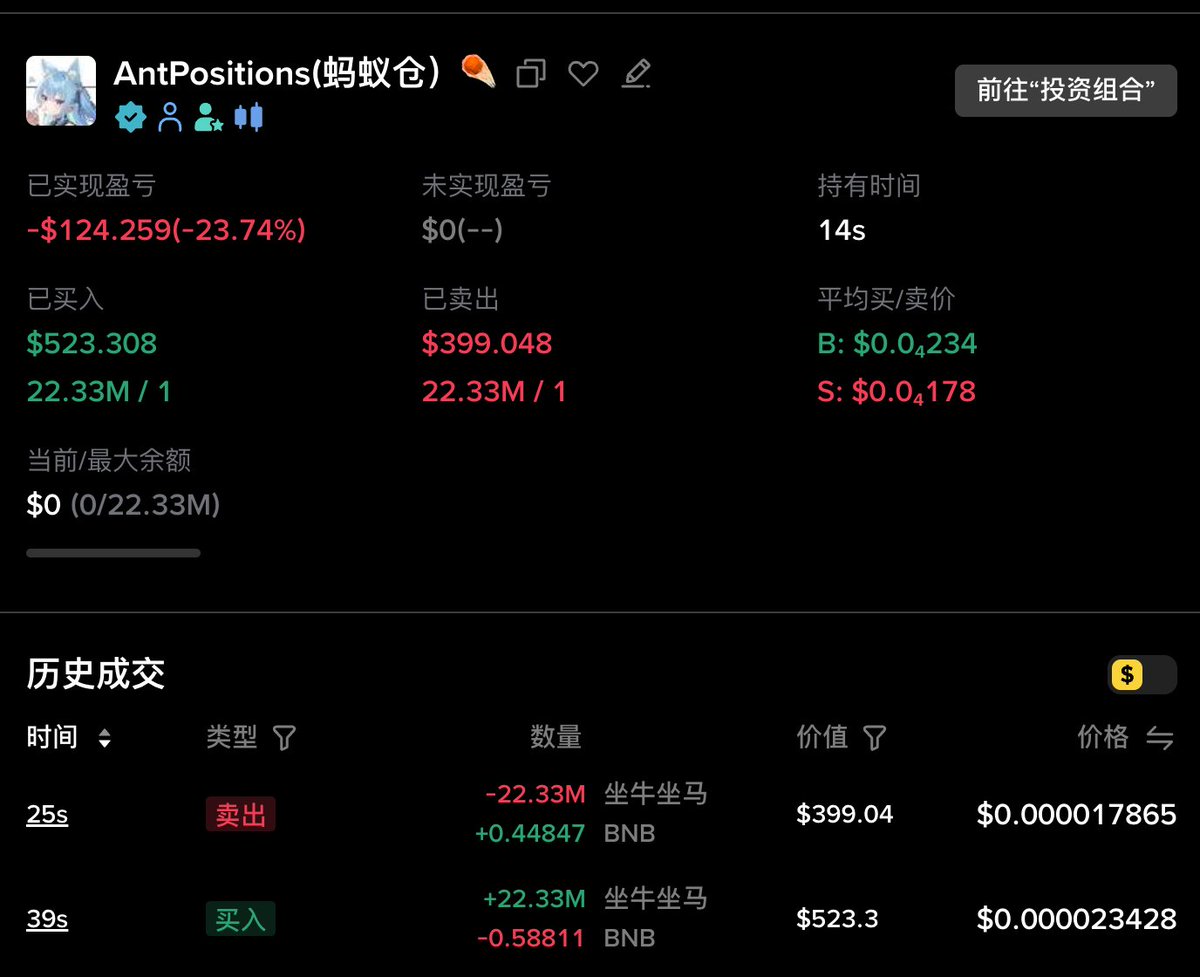Image resolution: width=1200 pixels, height=977 pixels.
Task: Favorite wallet with the heart icon
Action: click(x=583, y=74)
